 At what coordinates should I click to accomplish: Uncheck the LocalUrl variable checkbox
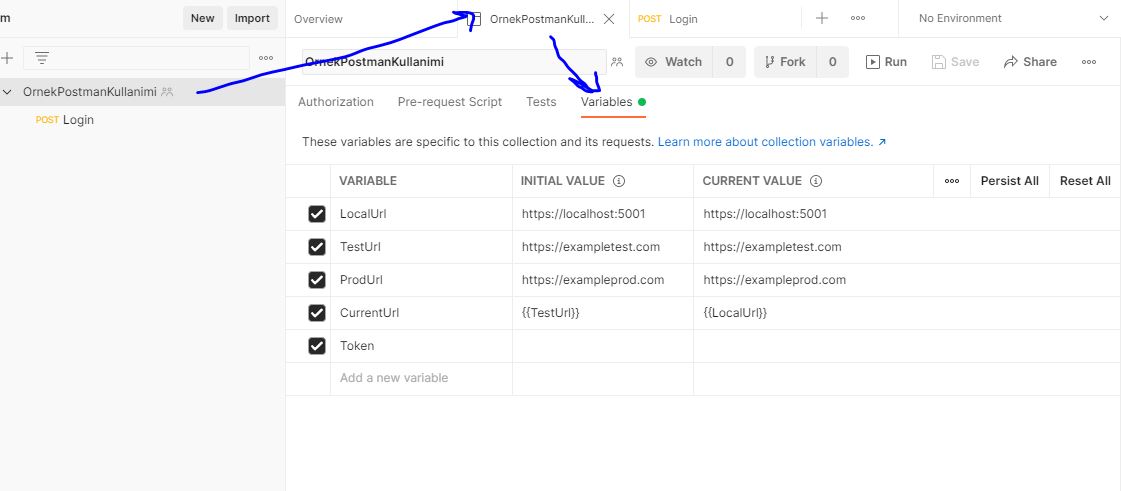pyautogui.click(x=317, y=214)
